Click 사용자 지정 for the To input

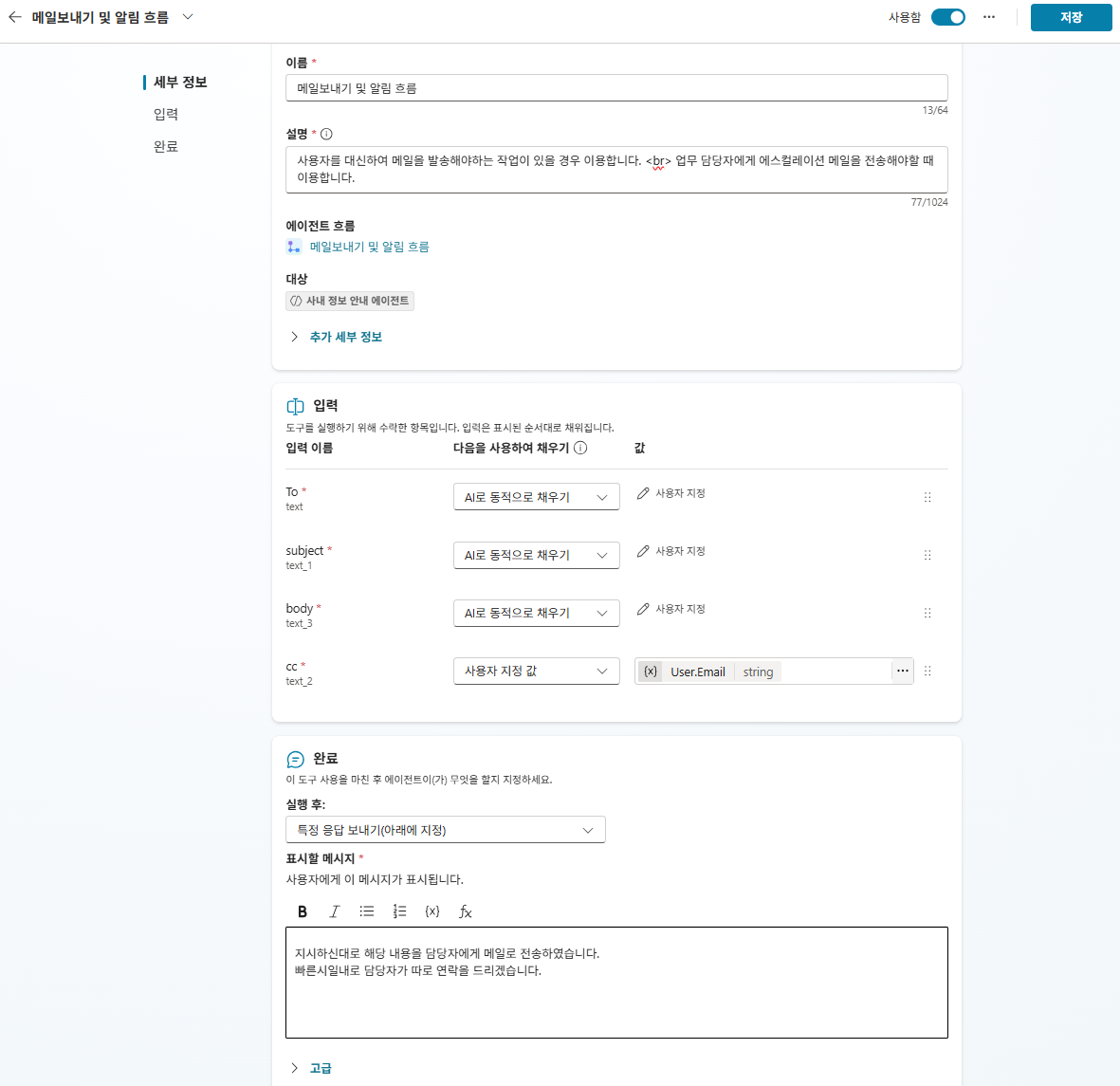pos(671,493)
